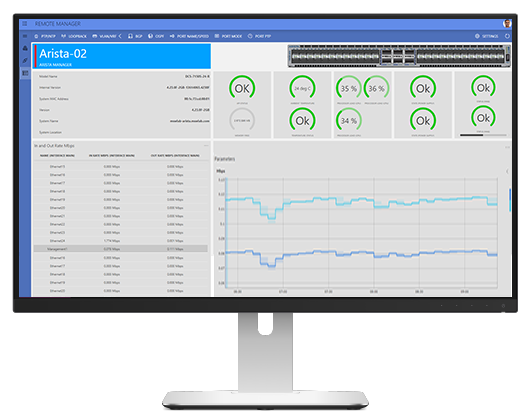Open Settings in the toolbar
The image size is (531, 414).
pos(487,36)
